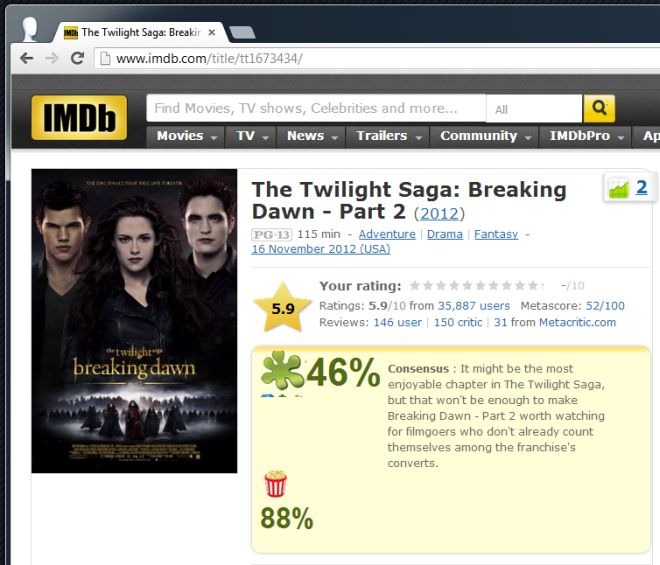Image resolution: width=660 pixels, height=565 pixels.
Task: Click the IMDb logo
Action: pos(79,117)
